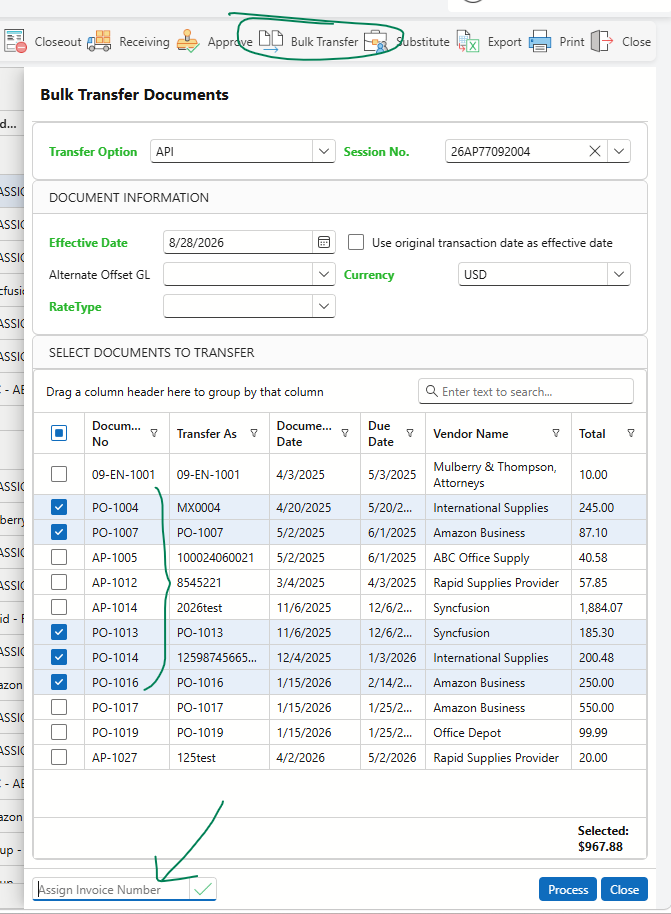Open filter for Document Date column

pos(345,433)
